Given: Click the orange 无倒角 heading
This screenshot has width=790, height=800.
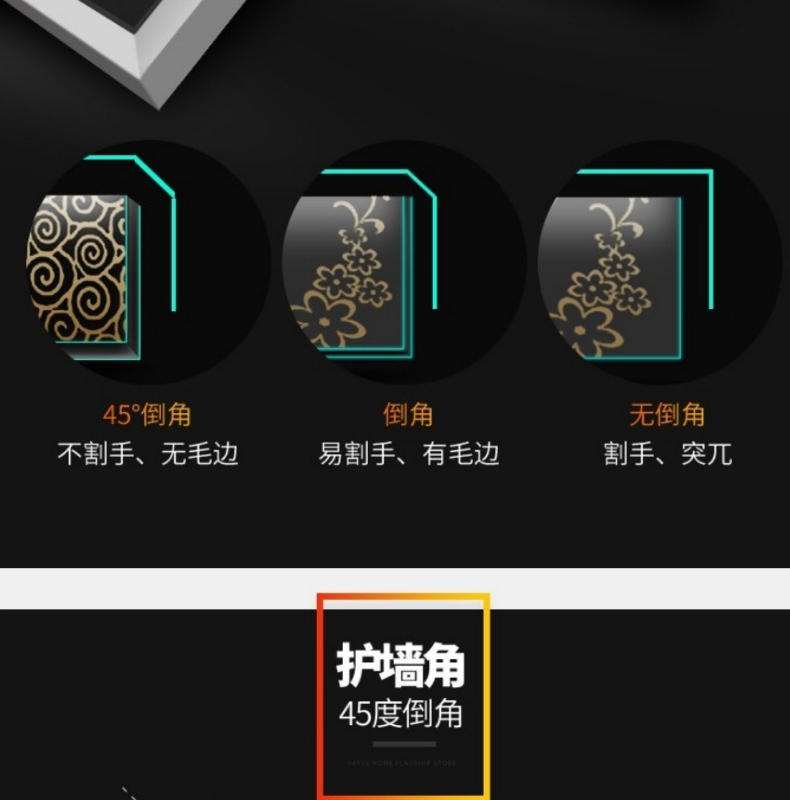Looking at the screenshot, I should 667,414.
